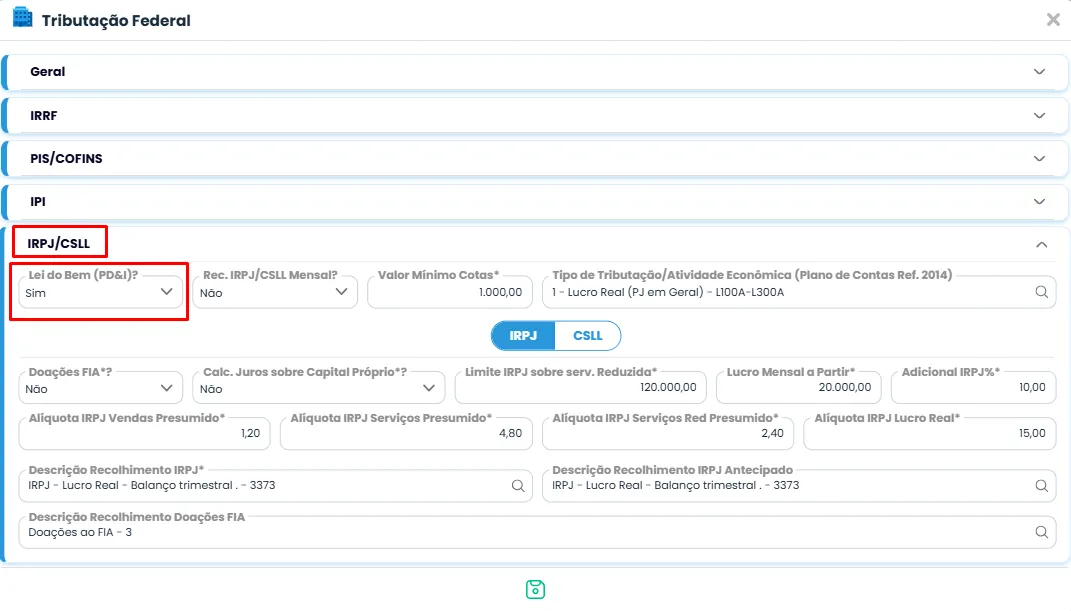Switch to the CSLL toggle option

click(x=587, y=336)
